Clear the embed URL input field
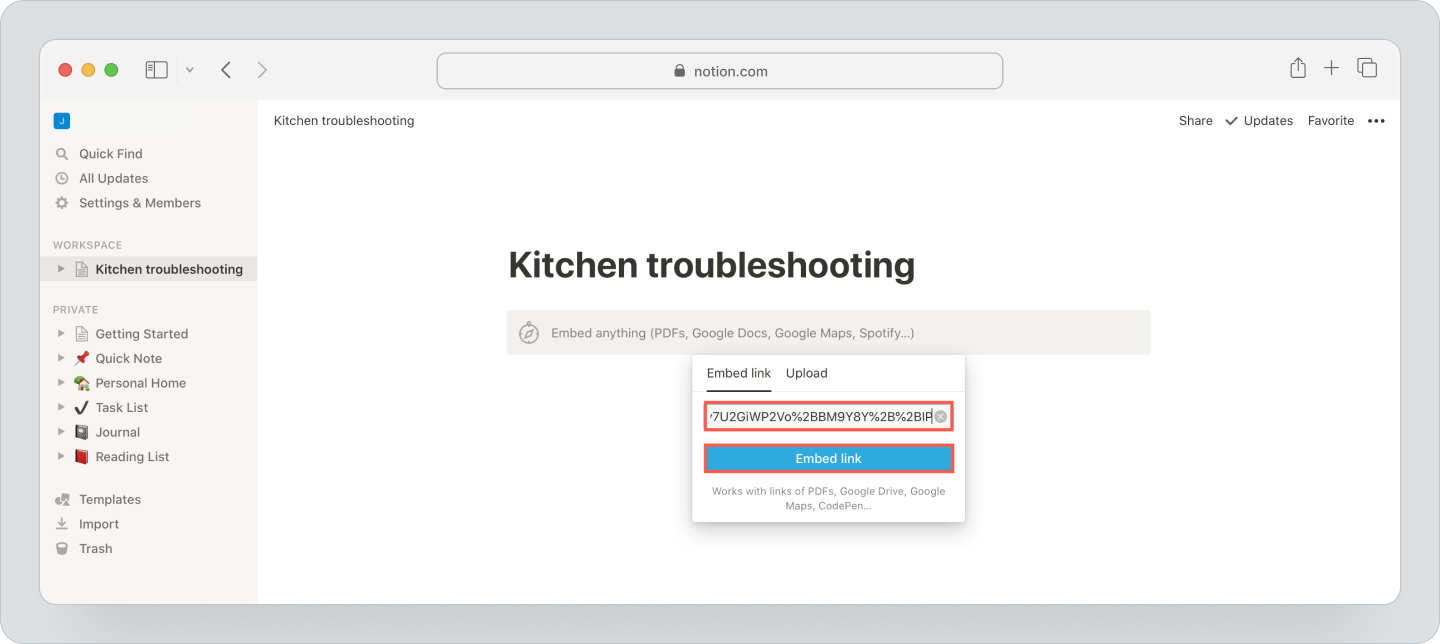Viewport: 1440px width, 644px height. tap(940, 416)
